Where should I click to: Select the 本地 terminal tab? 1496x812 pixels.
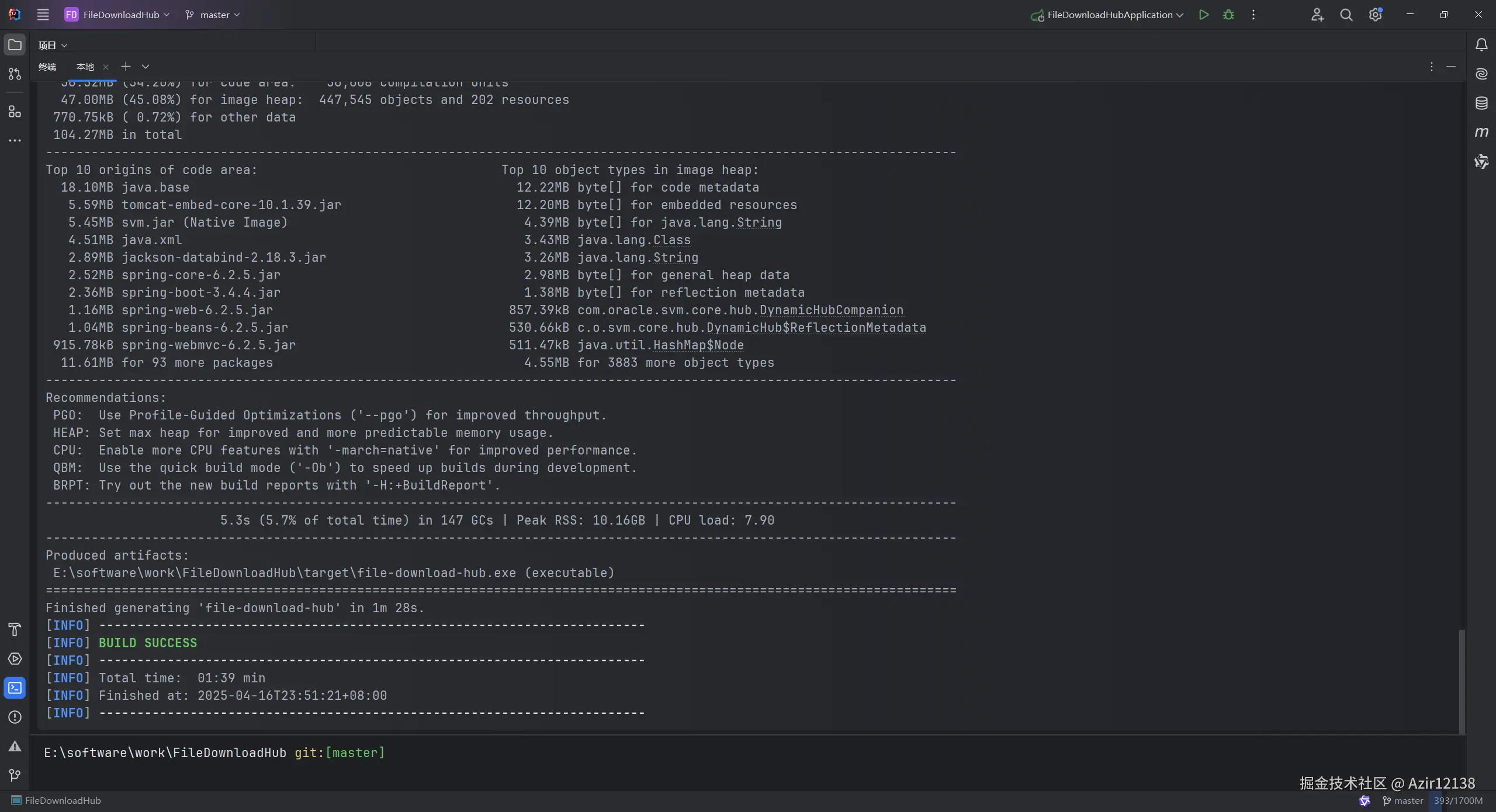(x=85, y=67)
